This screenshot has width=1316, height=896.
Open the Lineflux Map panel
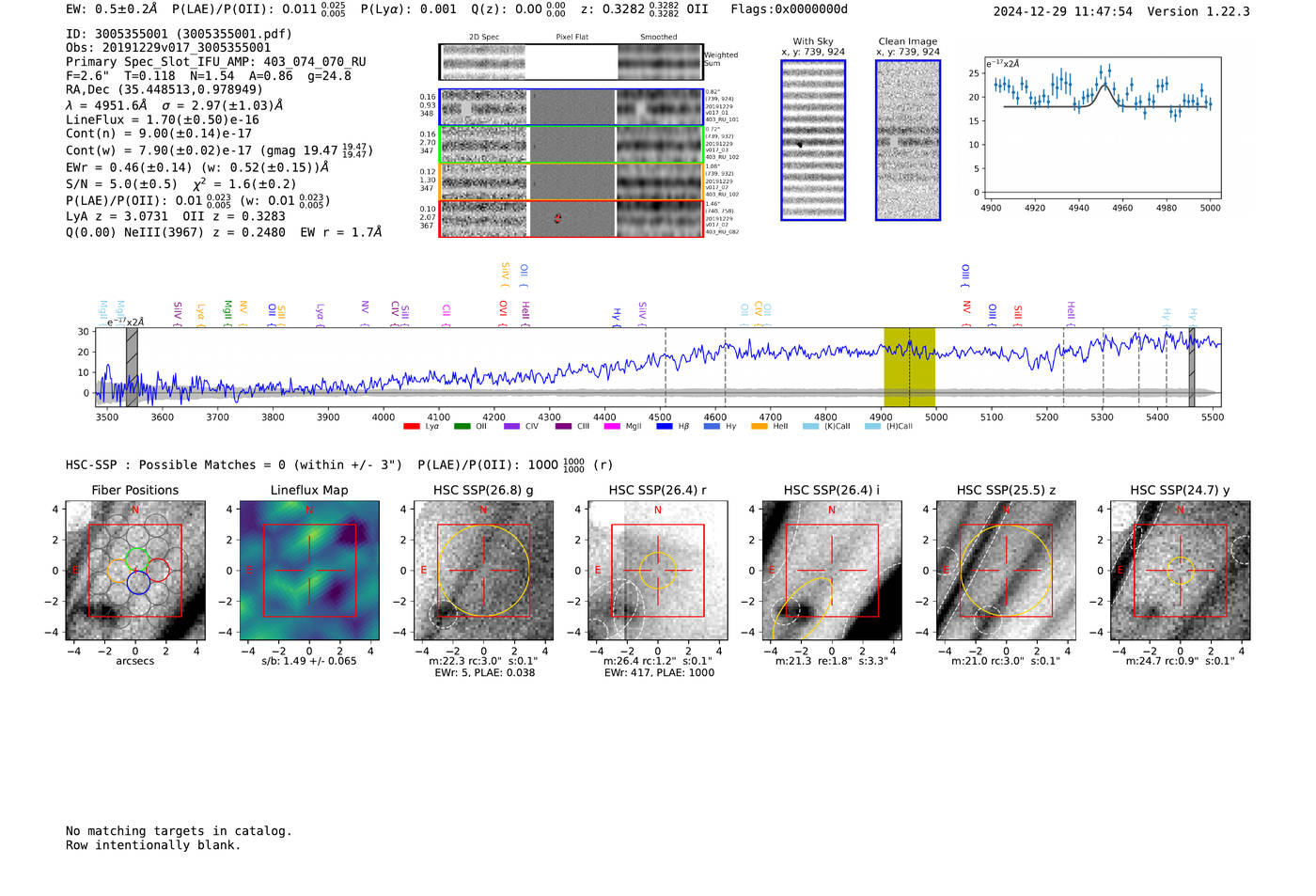(x=309, y=570)
